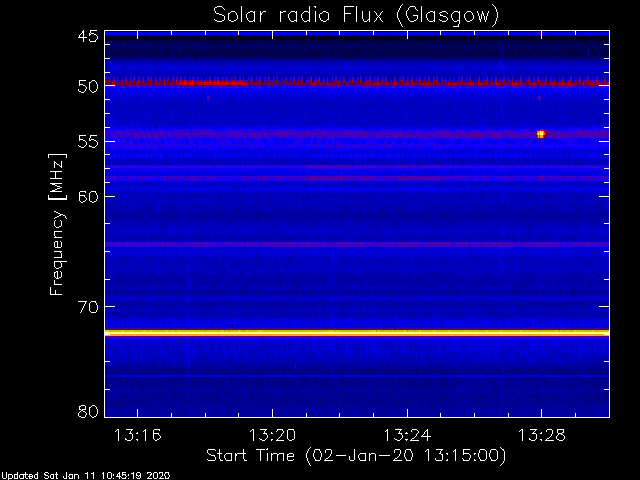Click the title Solar radio Flux (Glasgow)
Image resolution: width=640 pixels, height=480 pixels.
(x=356, y=15)
